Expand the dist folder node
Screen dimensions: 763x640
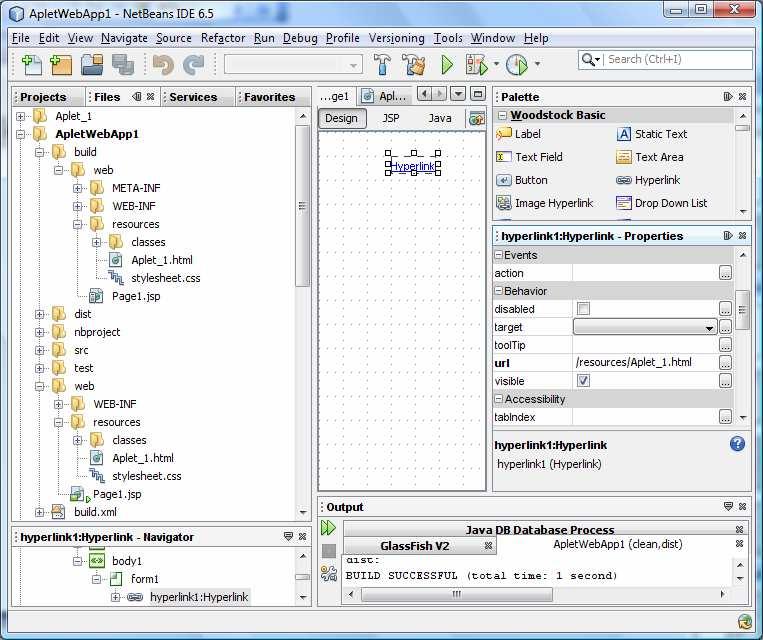pyautogui.click(x=39, y=314)
